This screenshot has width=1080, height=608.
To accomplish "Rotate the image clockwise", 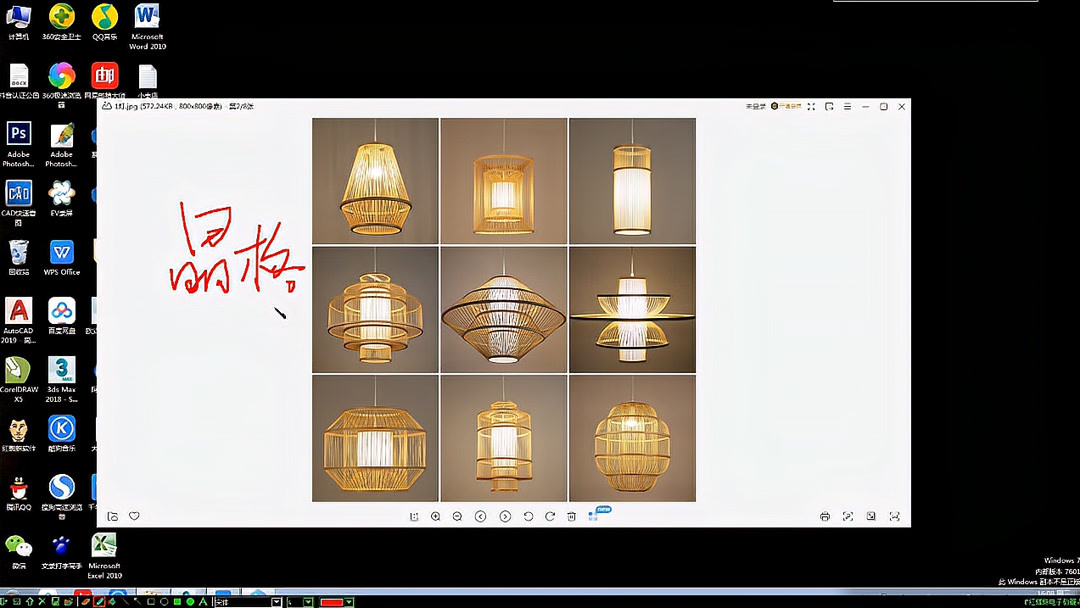I will click(550, 516).
